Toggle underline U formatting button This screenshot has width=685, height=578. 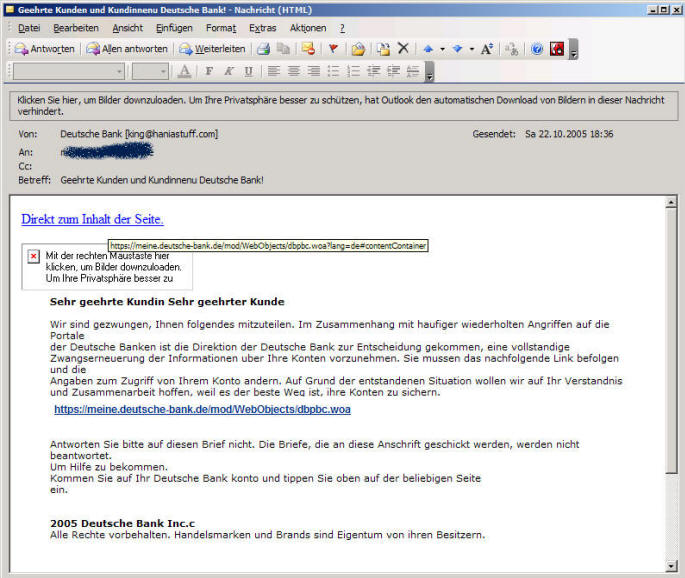[x=249, y=71]
